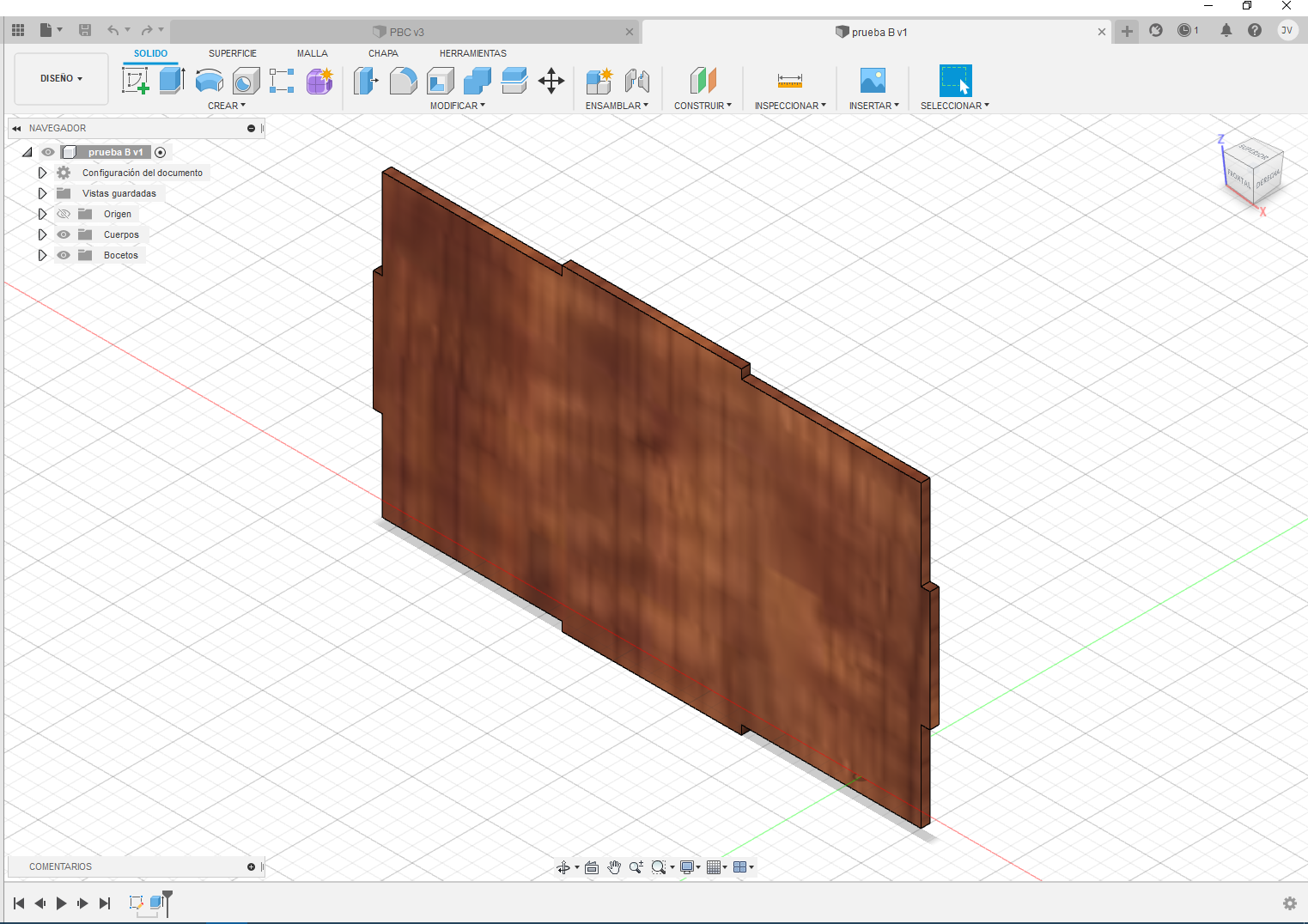The width and height of the screenshot is (1308, 924).
Task: Click the Offset Face tool icon
Action: pos(514,81)
